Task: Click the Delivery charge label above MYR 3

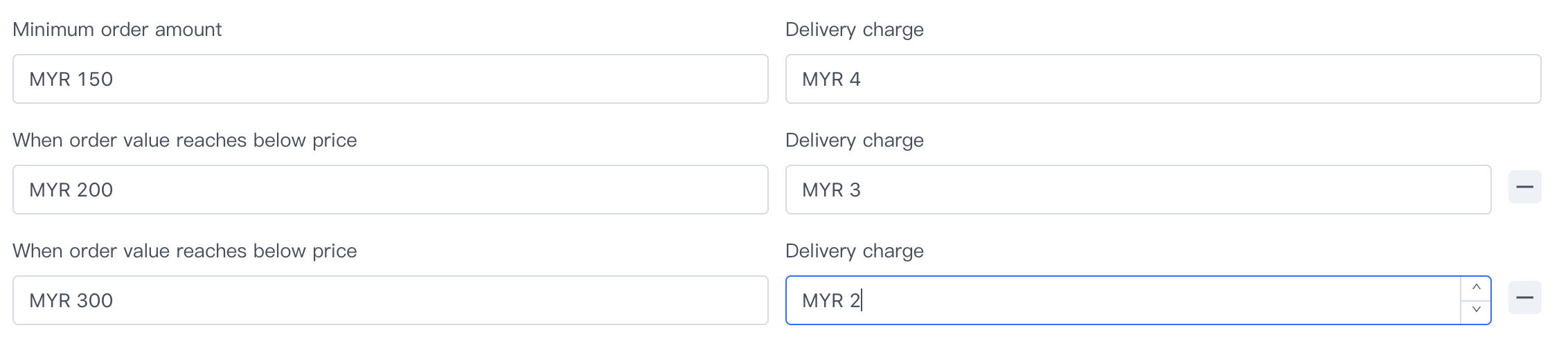Action: pos(854,140)
